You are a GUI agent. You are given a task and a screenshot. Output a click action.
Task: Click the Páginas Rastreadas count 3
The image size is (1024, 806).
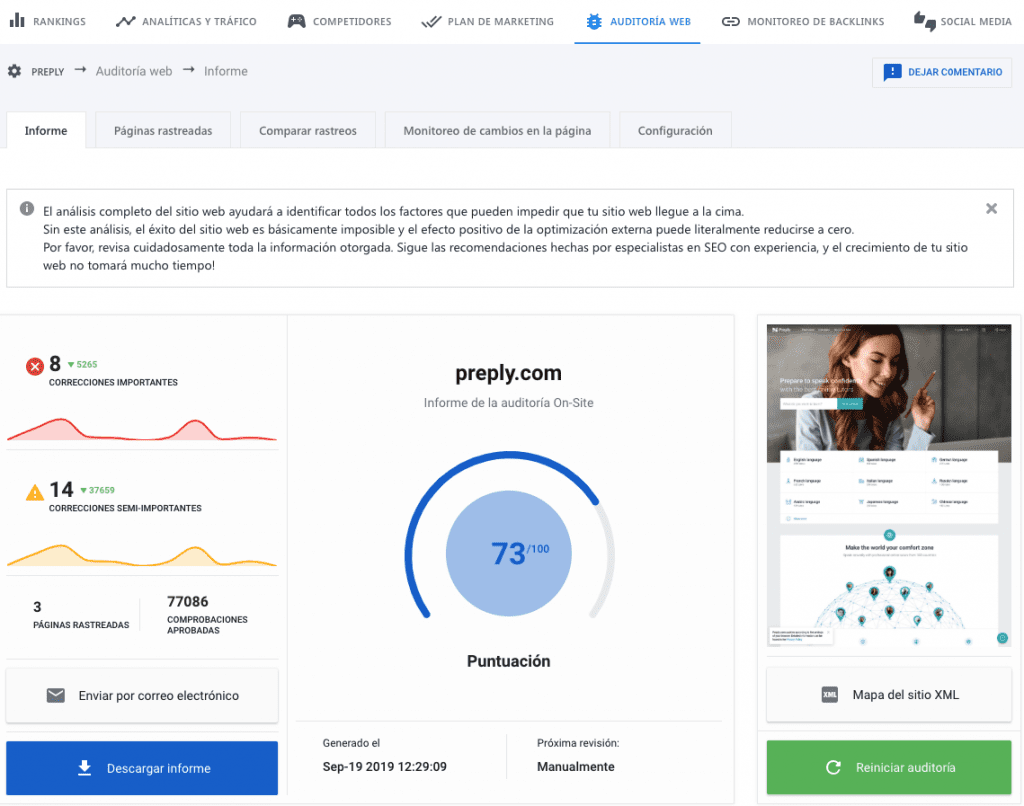tap(37, 607)
